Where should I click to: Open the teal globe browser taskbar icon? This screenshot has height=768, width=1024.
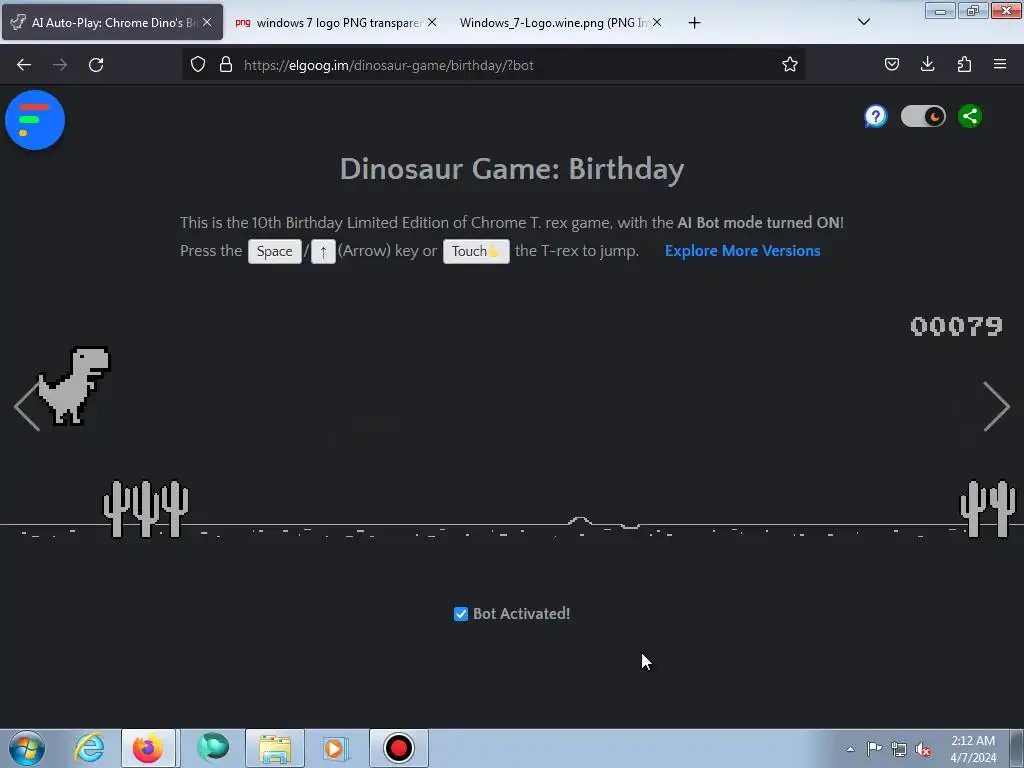click(213, 748)
